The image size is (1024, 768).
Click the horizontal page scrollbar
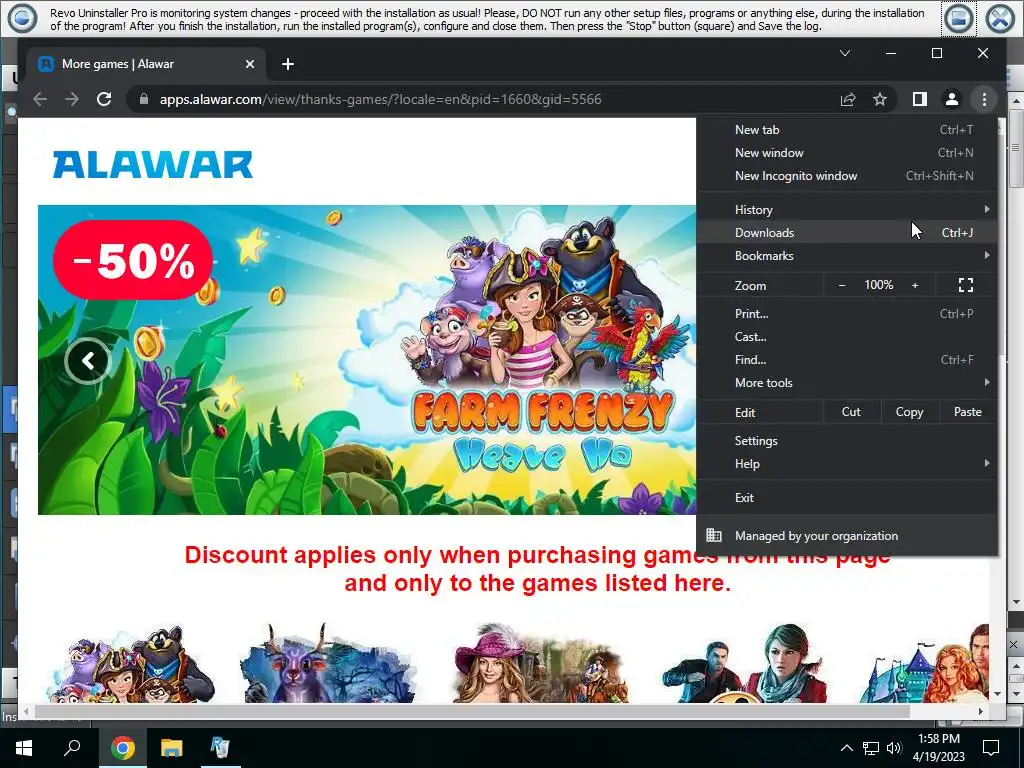(x=472, y=711)
